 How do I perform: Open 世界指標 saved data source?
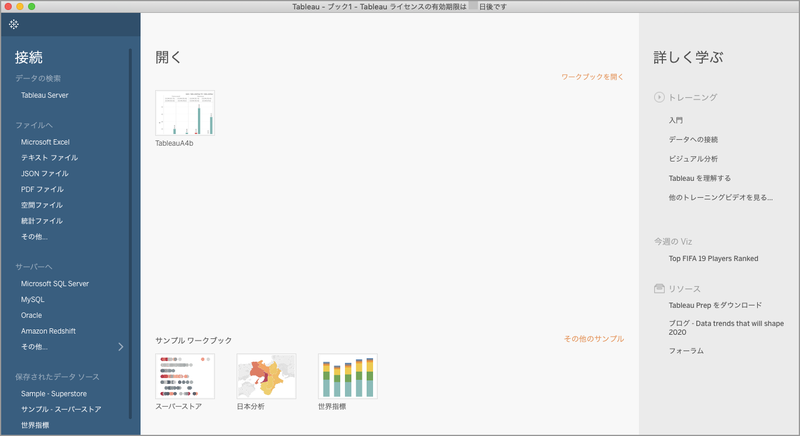(x=35, y=425)
